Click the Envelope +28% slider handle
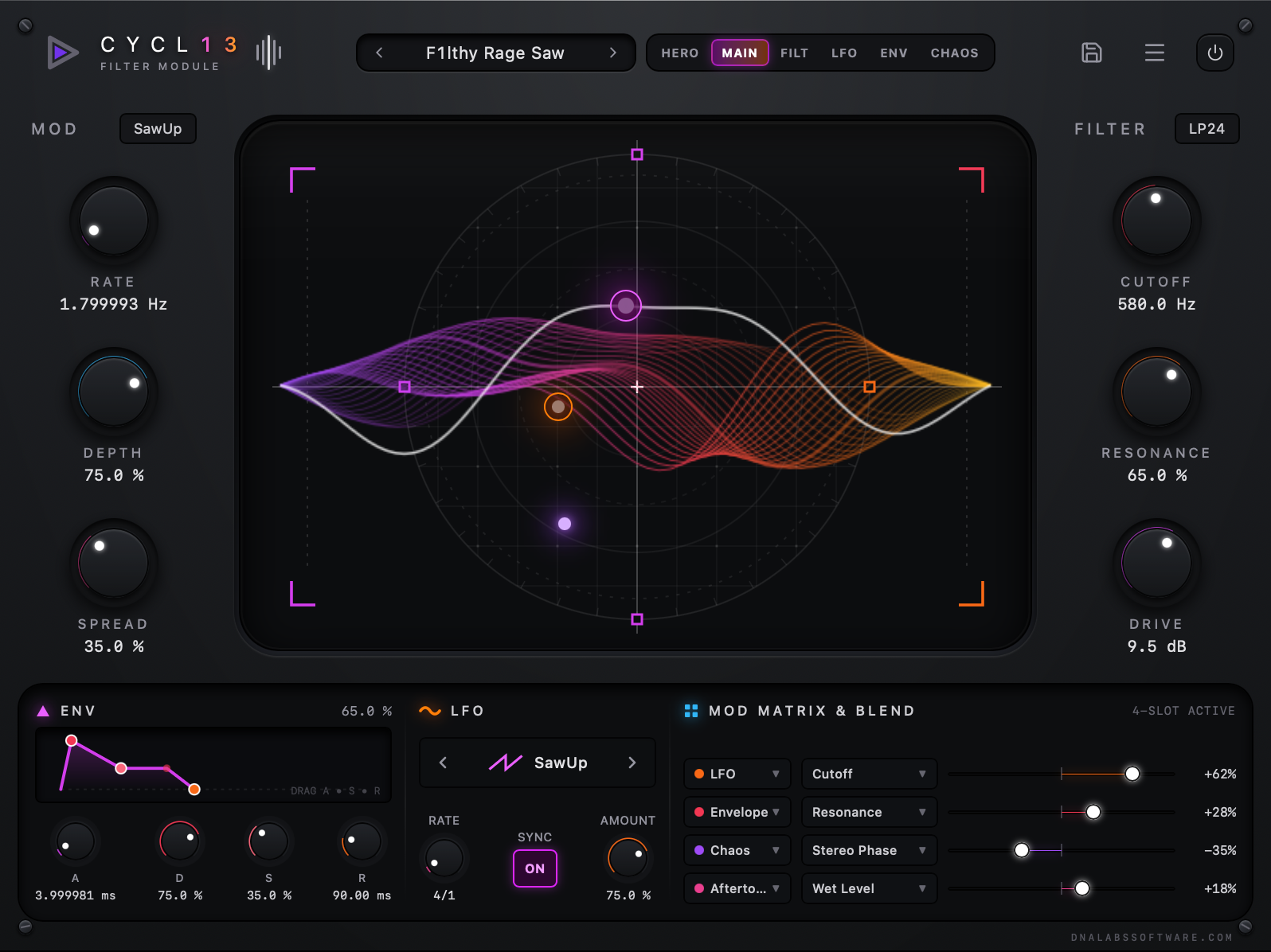The image size is (1271, 952). (x=1093, y=812)
